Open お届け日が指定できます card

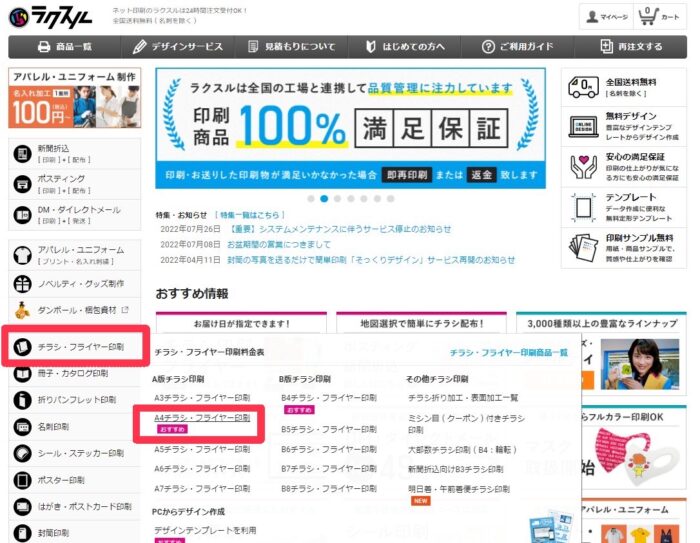tap(242, 323)
